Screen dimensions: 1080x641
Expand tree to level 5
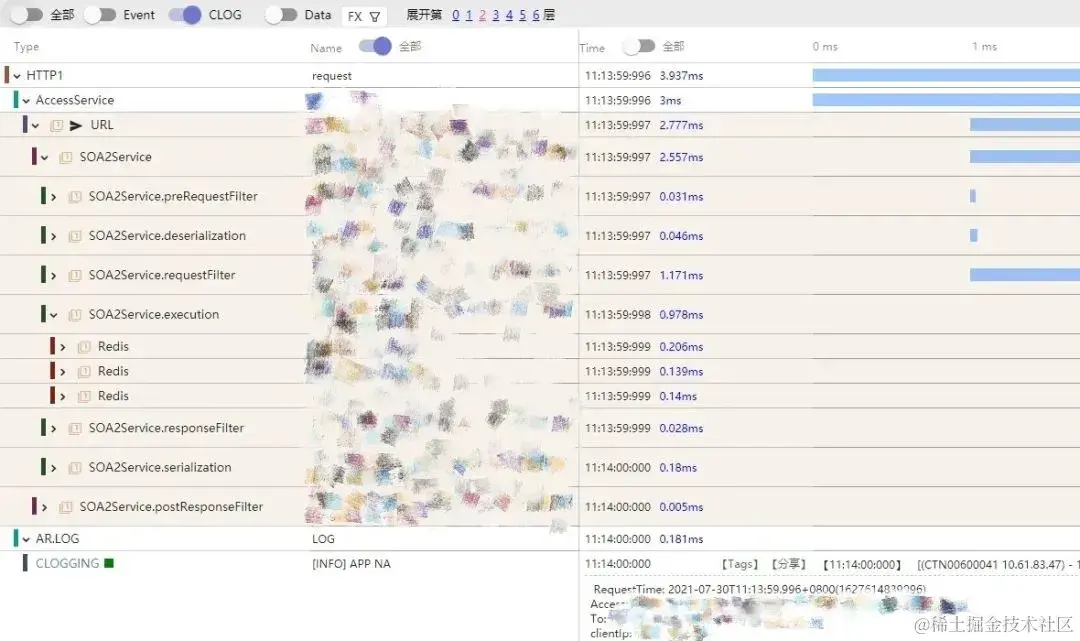[x=523, y=14]
